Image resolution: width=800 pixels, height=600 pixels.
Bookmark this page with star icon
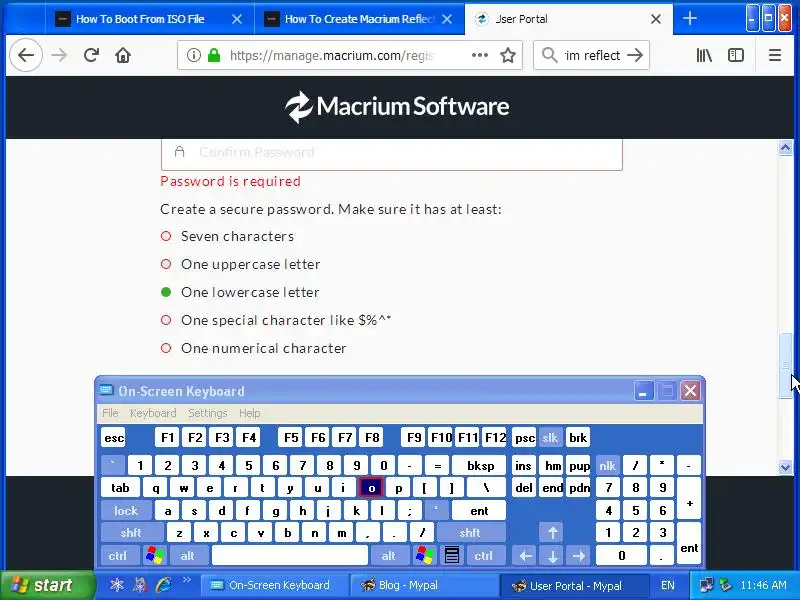tap(508, 55)
